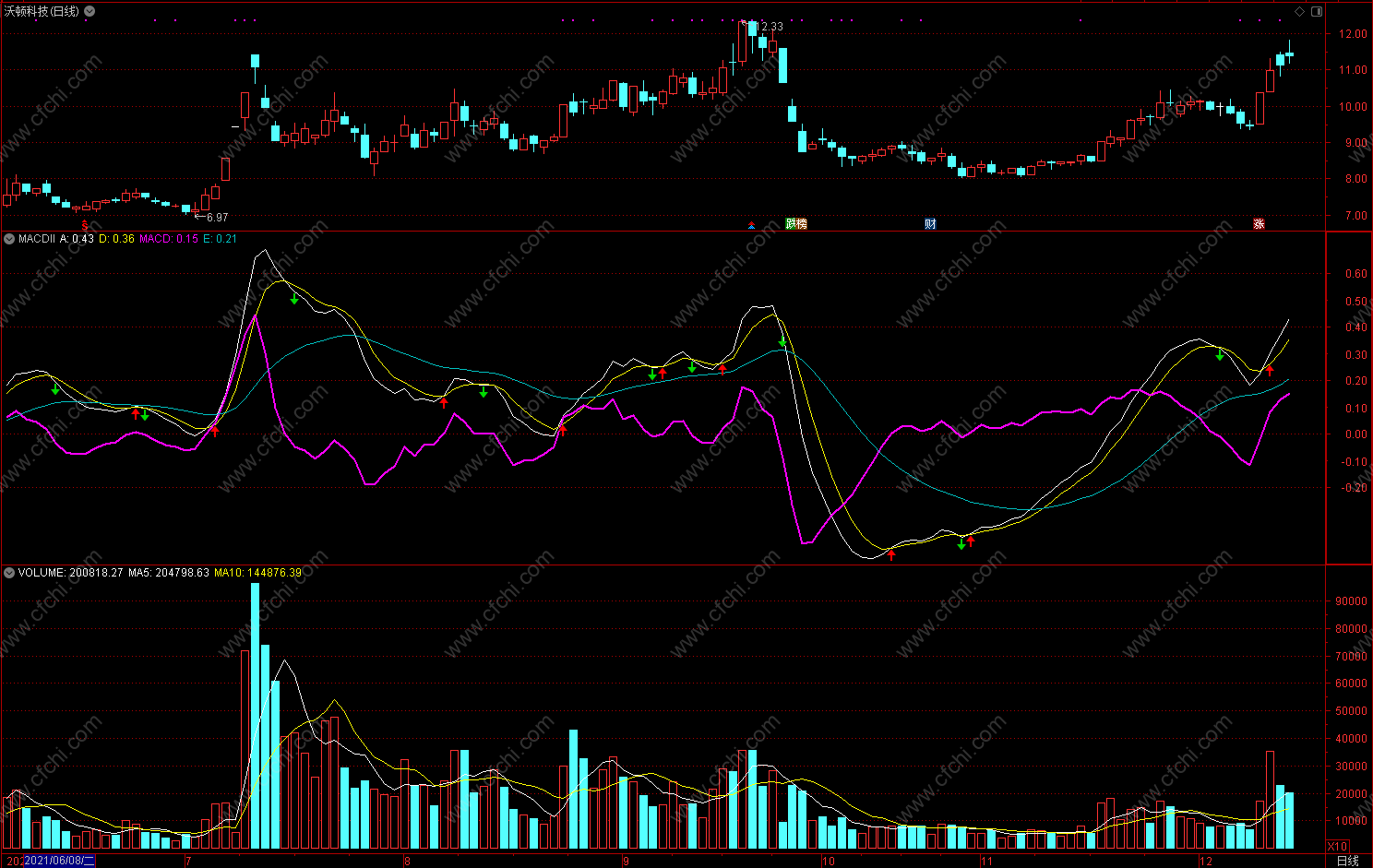
Task: Click the 财 info marker
Action: pyautogui.click(x=930, y=224)
